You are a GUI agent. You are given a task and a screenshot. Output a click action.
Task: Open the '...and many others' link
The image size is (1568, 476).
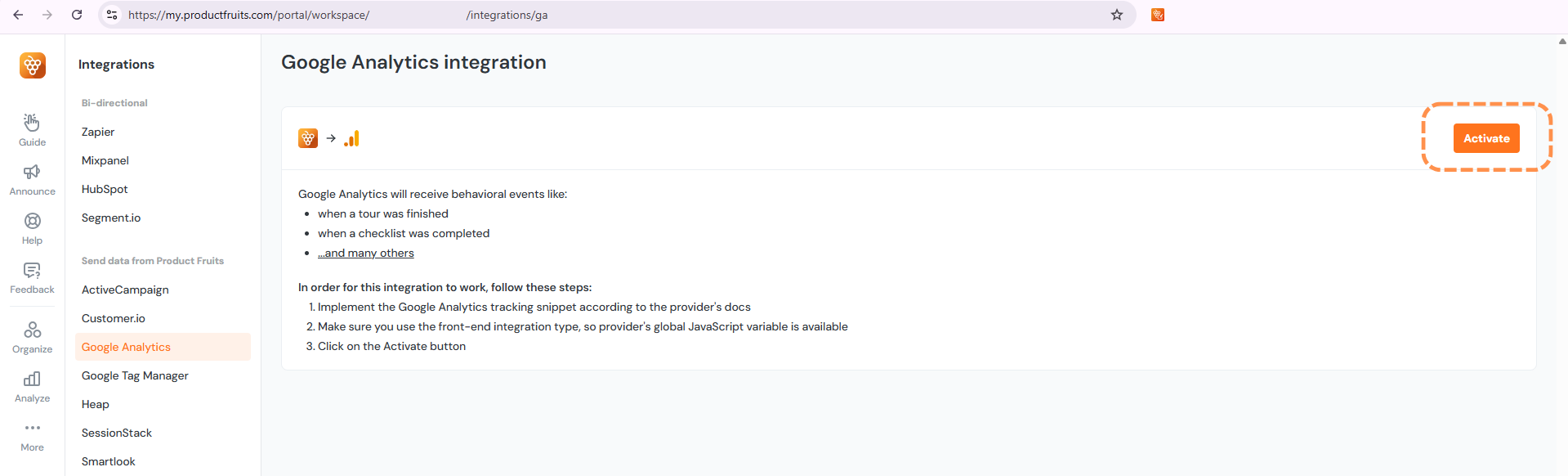pos(365,254)
